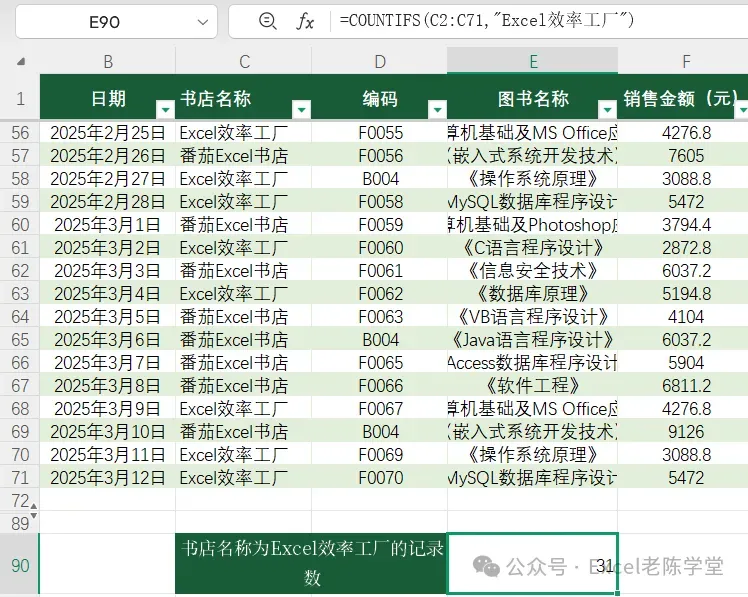748x597 pixels.
Task: Click 《C语言程序设计》 cell
Action: (533, 248)
